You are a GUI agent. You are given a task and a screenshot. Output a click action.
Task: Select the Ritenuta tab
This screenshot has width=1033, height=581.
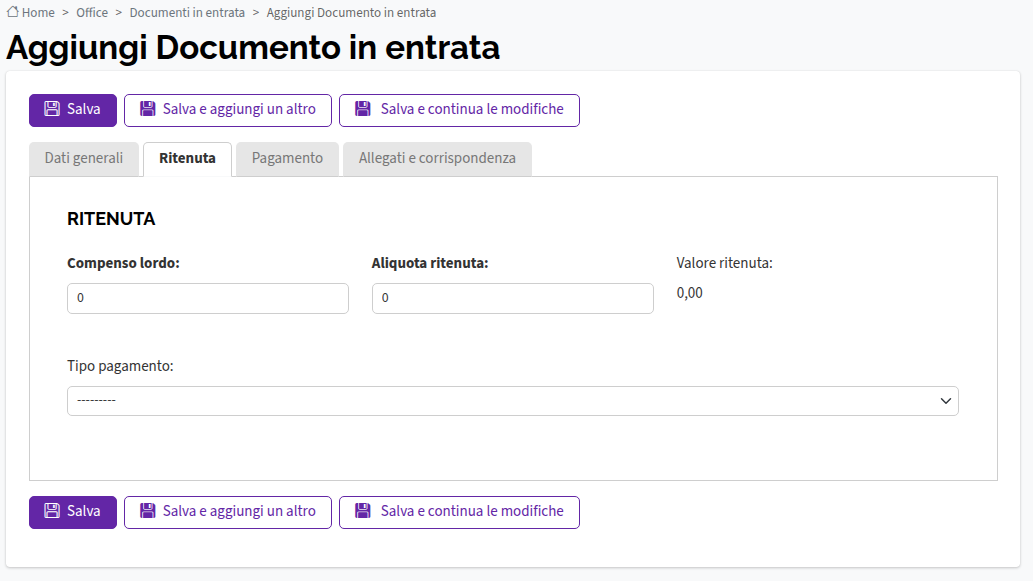[x=187, y=159]
